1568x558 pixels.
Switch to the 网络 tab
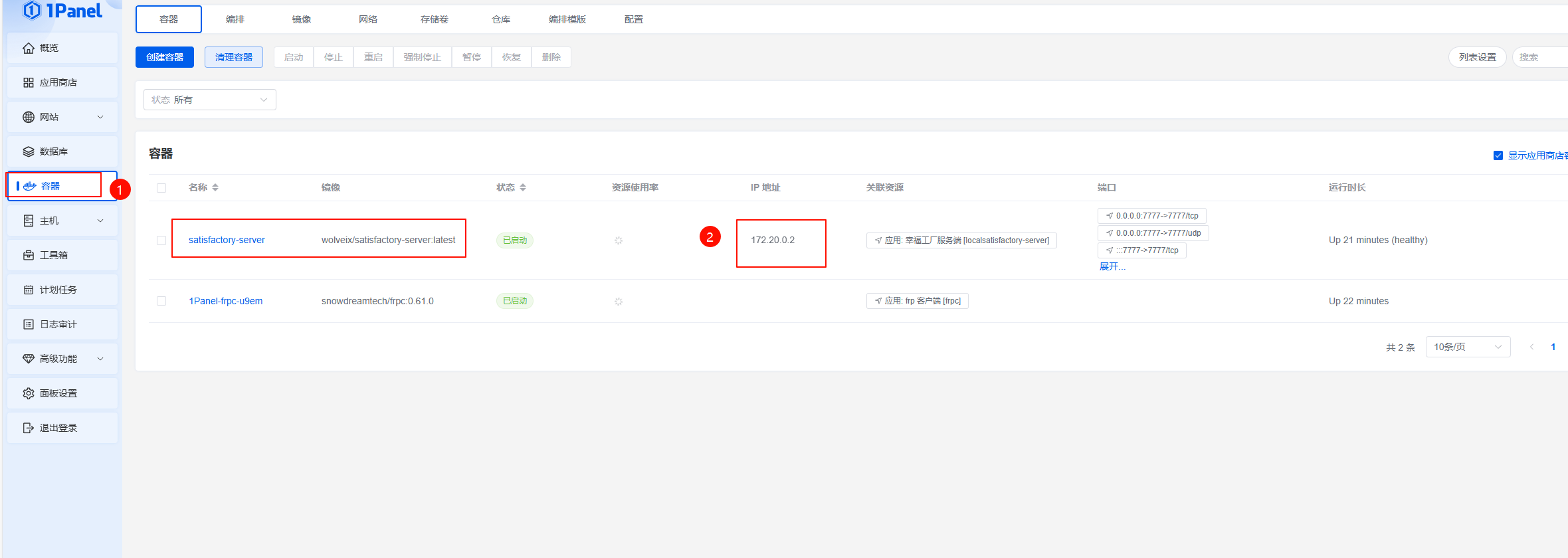tap(368, 19)
